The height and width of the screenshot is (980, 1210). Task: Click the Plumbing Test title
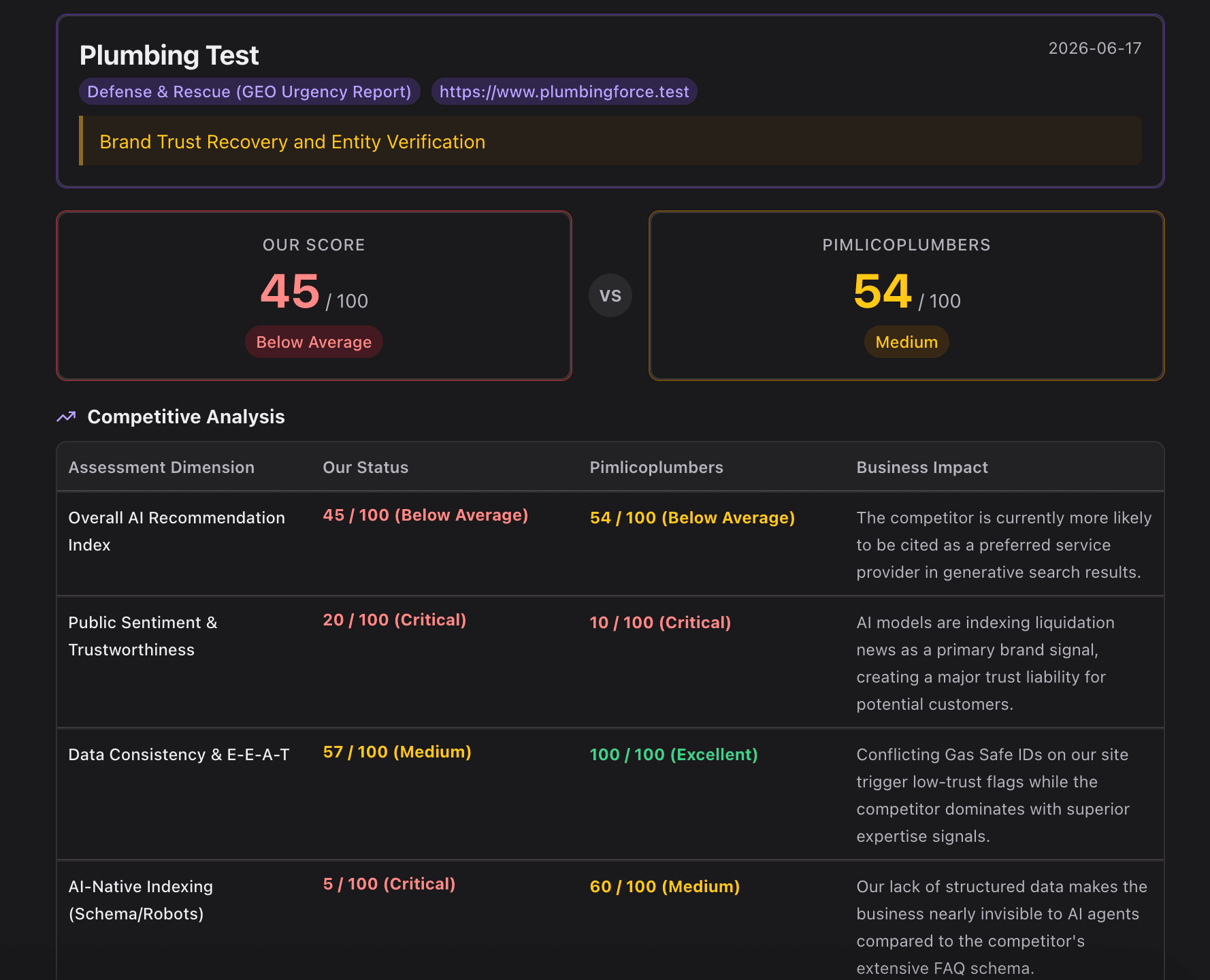point(169,55)
